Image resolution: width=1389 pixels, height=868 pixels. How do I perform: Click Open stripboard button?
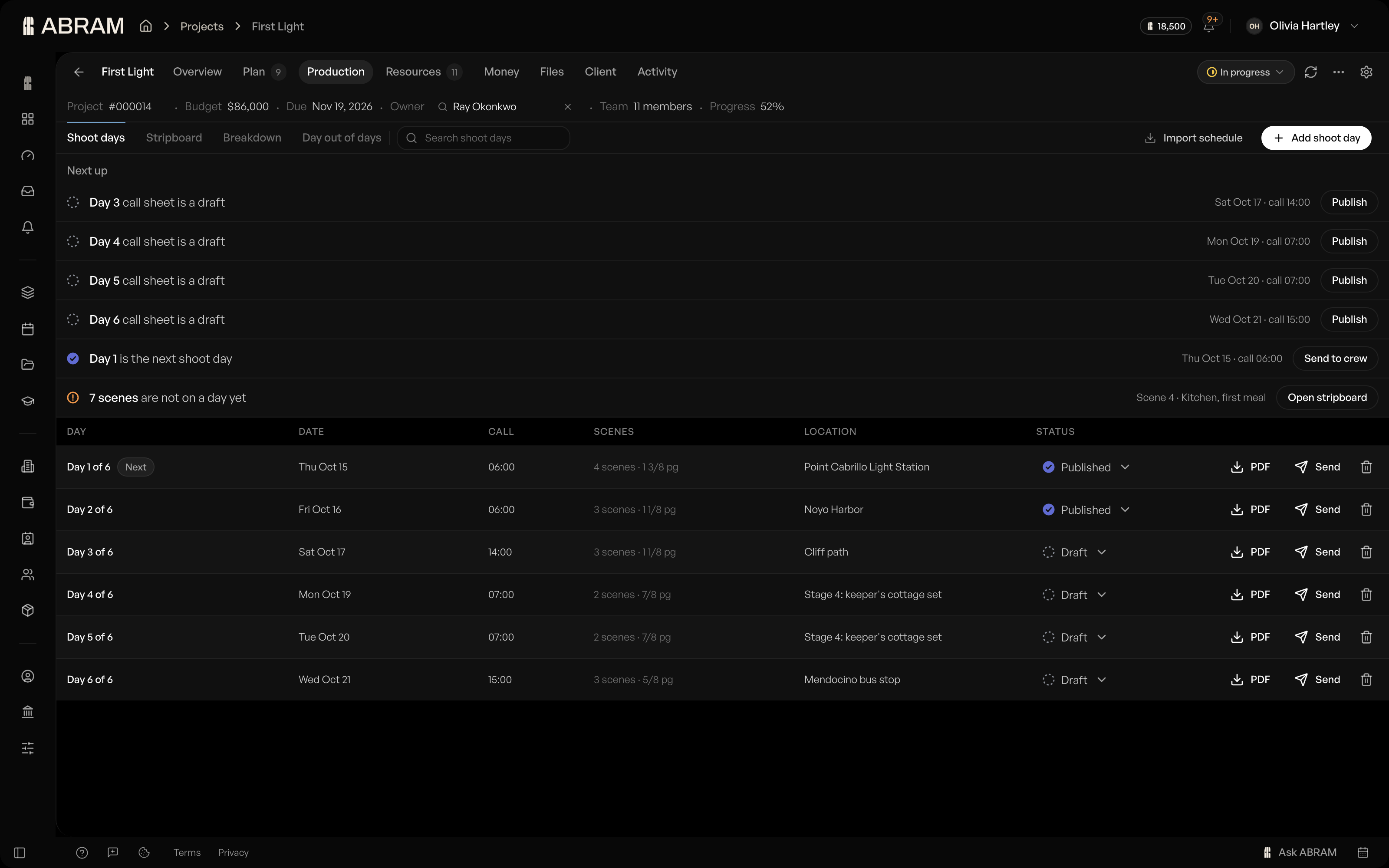(1327, 397)
